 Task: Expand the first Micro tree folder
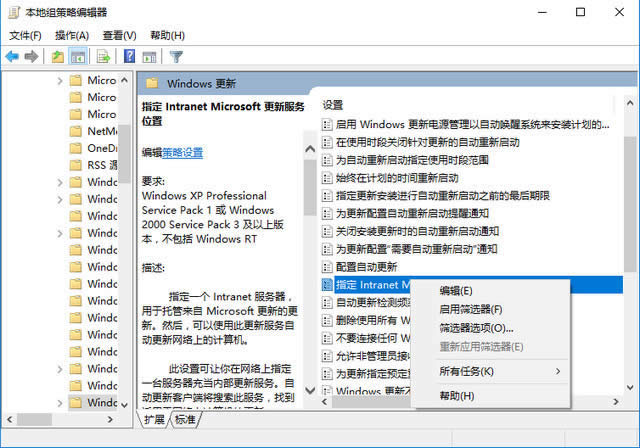(60, 80)
